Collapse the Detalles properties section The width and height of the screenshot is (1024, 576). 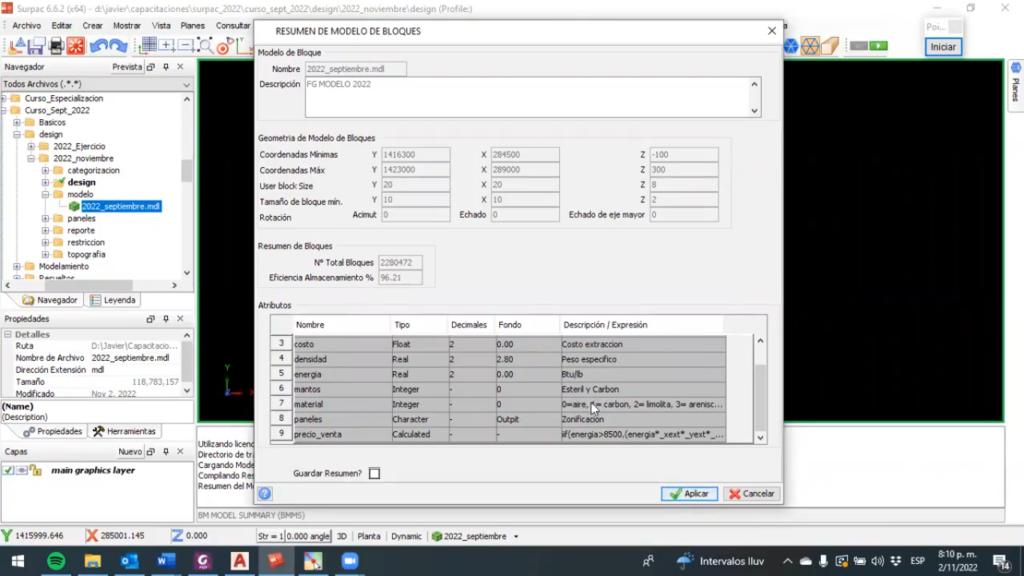(x=8, y=334)
